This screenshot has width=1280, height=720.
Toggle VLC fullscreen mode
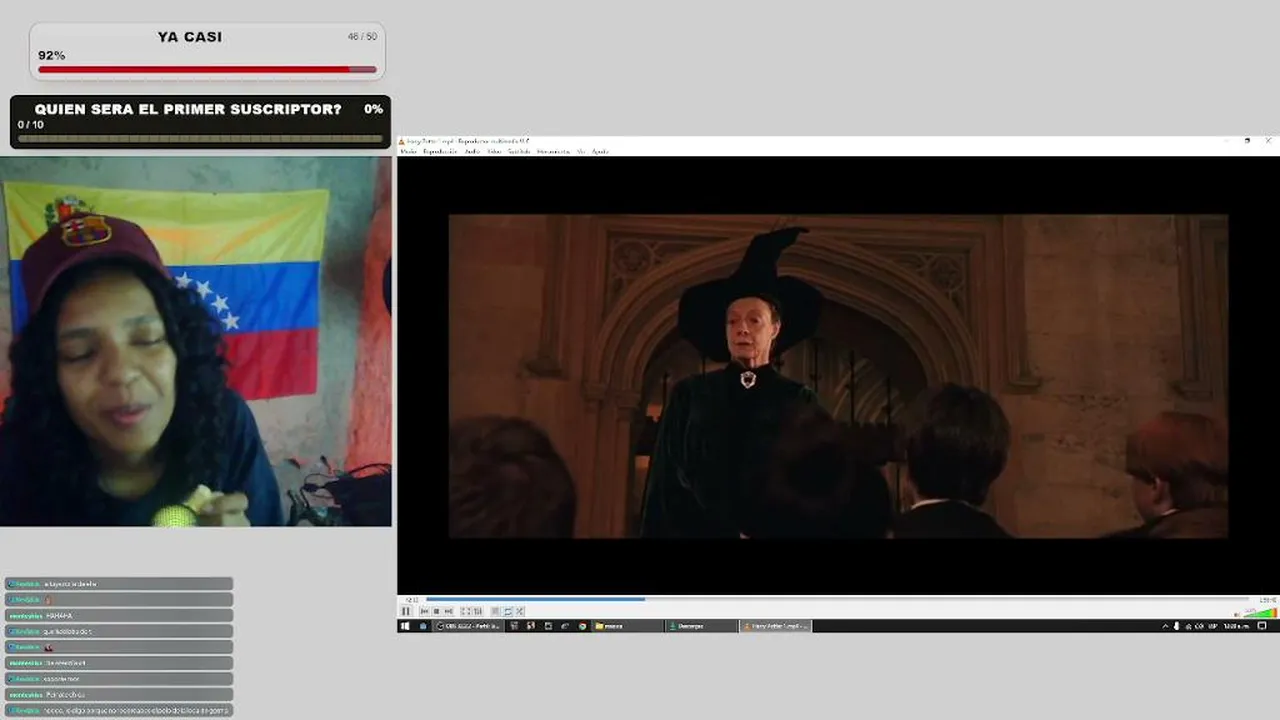466,611
